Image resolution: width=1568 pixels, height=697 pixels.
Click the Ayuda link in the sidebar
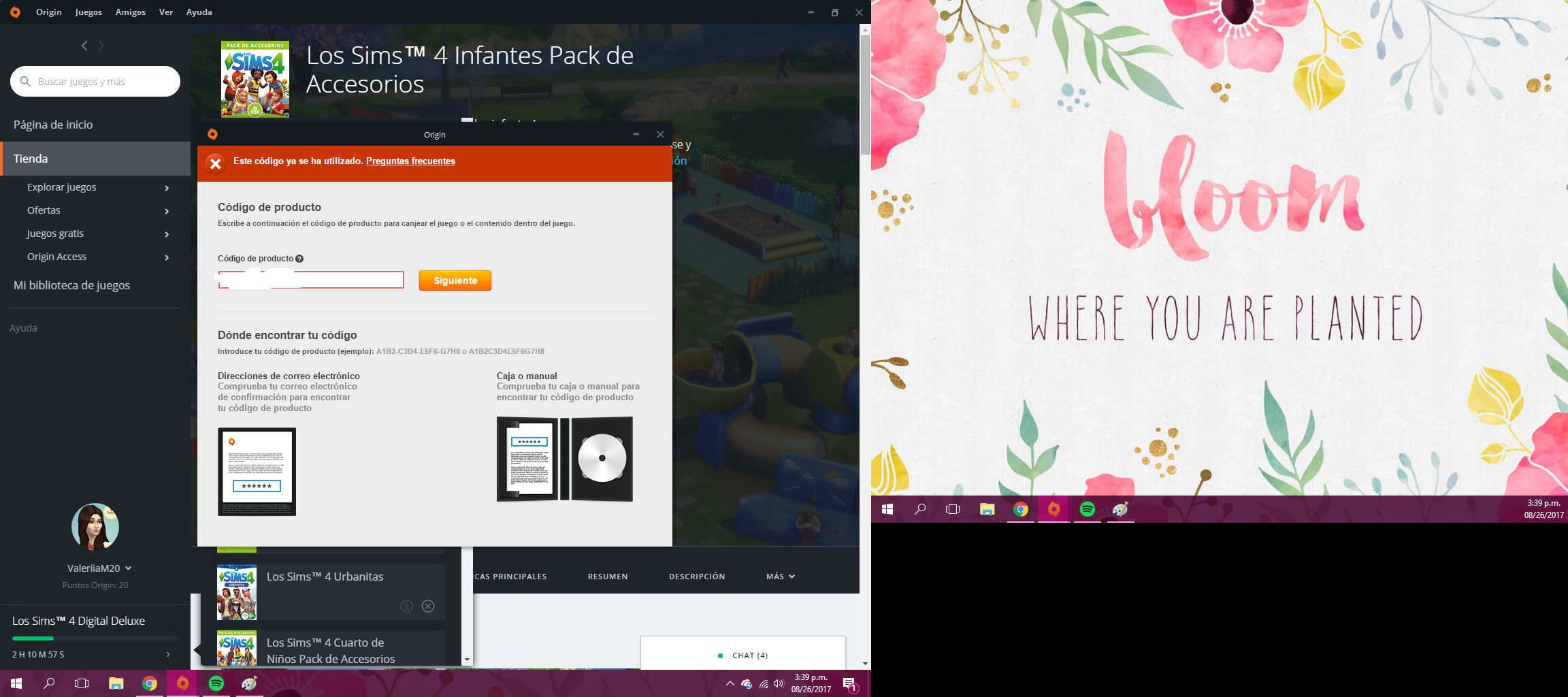23,328
